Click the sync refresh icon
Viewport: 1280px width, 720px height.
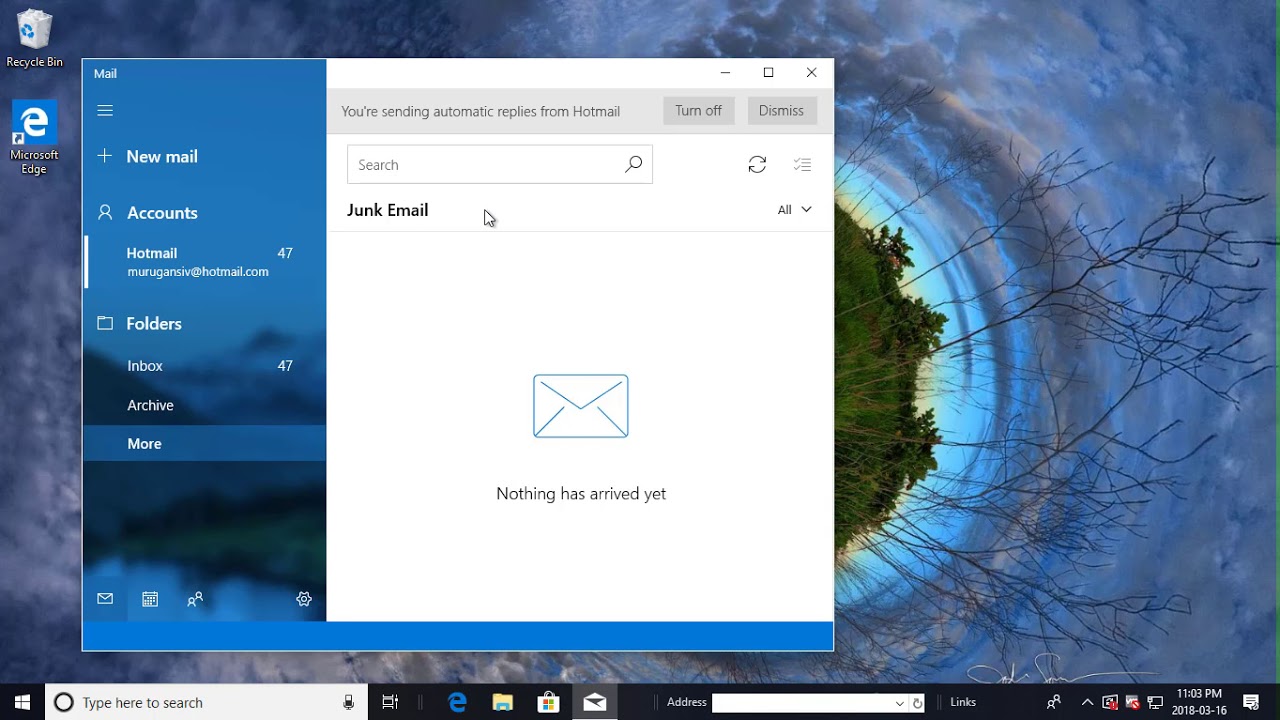(757, 165)
